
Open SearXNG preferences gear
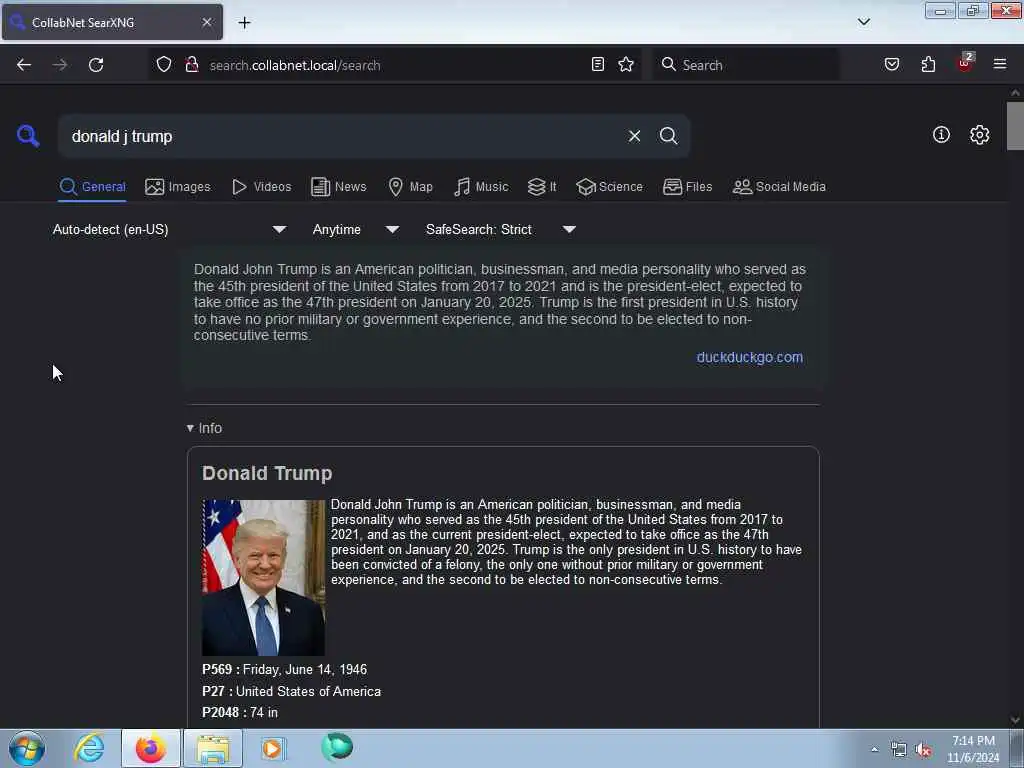tap(980, 135)
